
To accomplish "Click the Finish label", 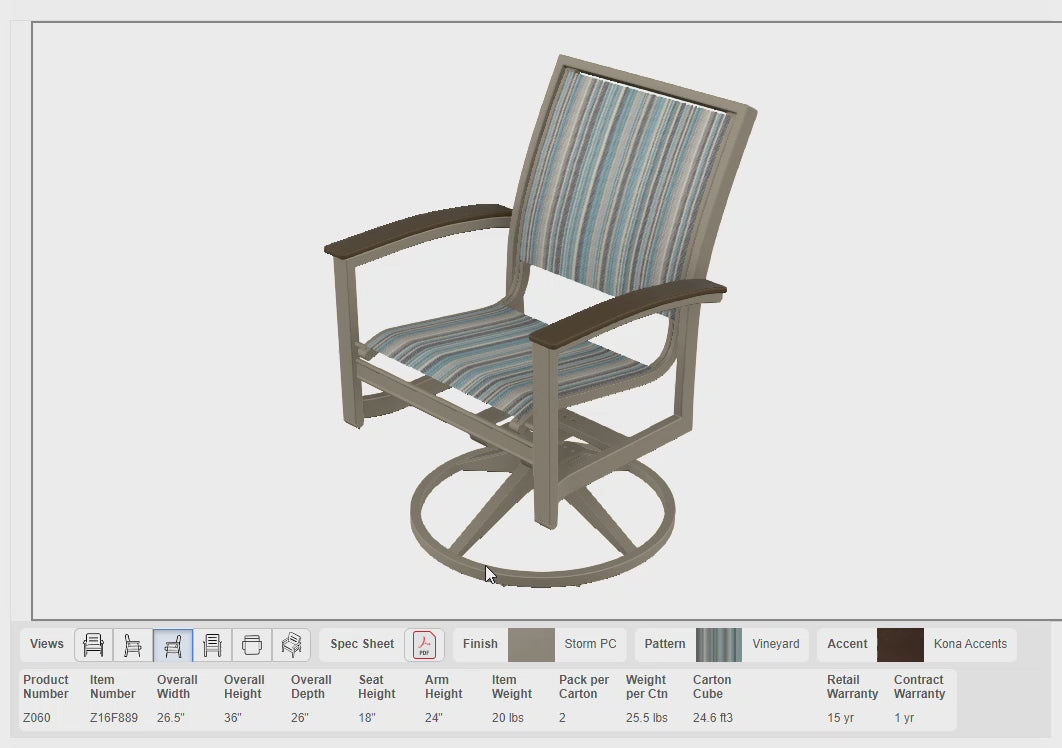I will point(480,644).
